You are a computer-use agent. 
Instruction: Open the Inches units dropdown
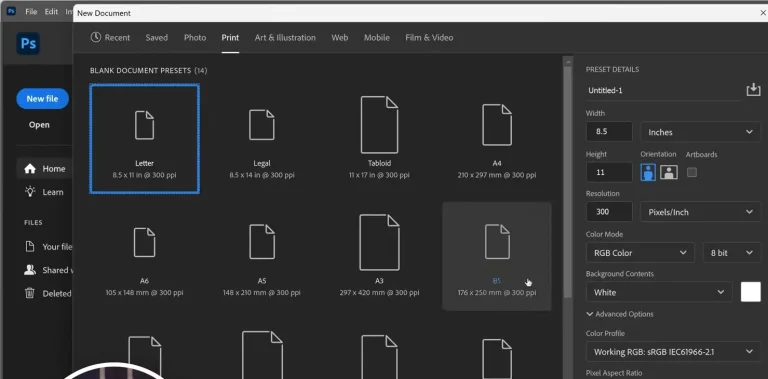click(700, 132)
